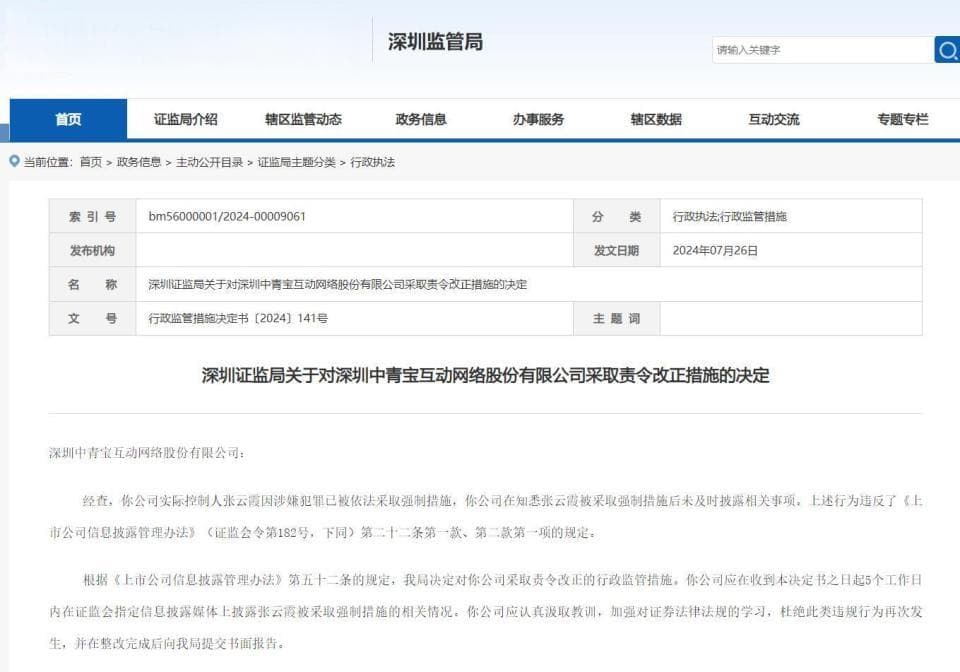Click the addressee line 深圳中青宝互动网络股份有限公司:
The width and height of the screenshot is (960, 672).
click(147, 453)
